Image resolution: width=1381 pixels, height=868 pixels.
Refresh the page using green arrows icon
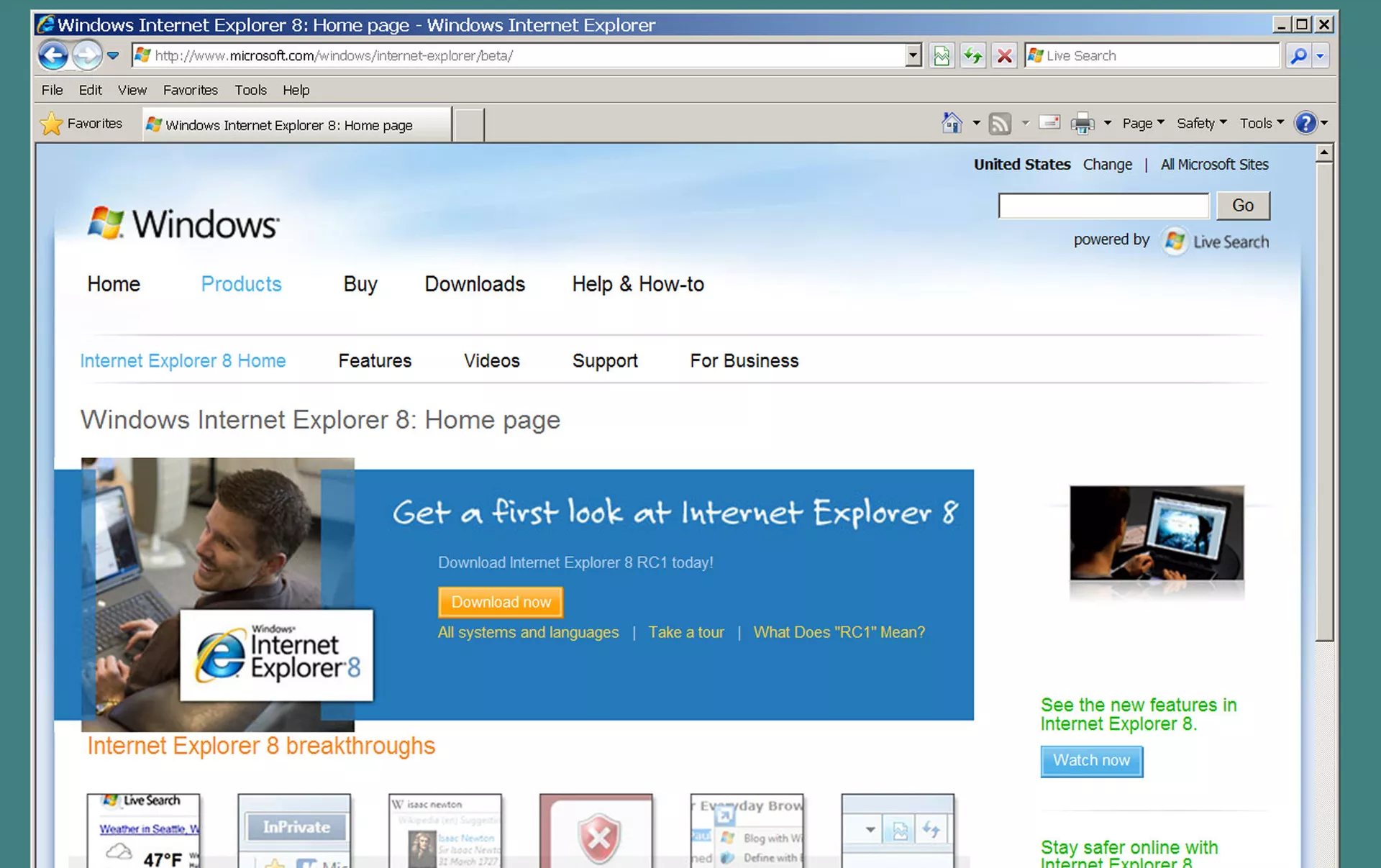tap(973, 55)
